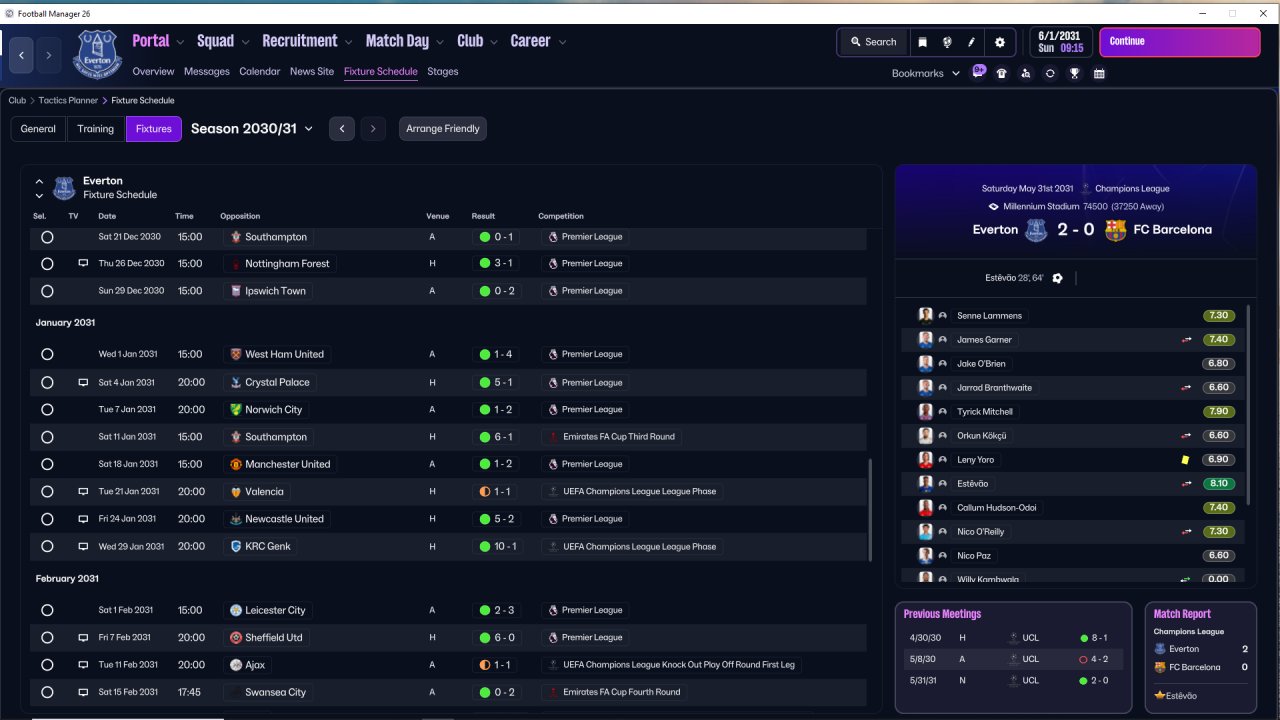Click Senne Lammens player portrait
The width and height of the screenshot is (1280, 720).
925,315
